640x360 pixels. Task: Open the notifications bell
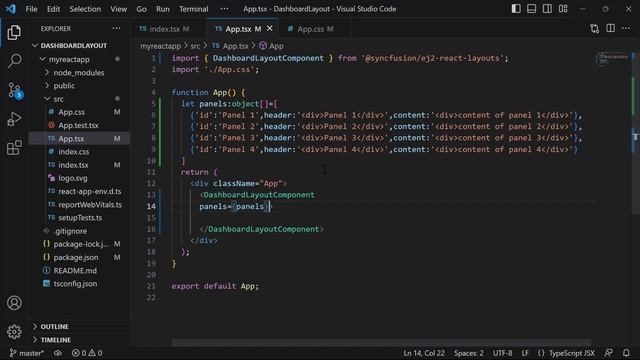click(626, 353)
